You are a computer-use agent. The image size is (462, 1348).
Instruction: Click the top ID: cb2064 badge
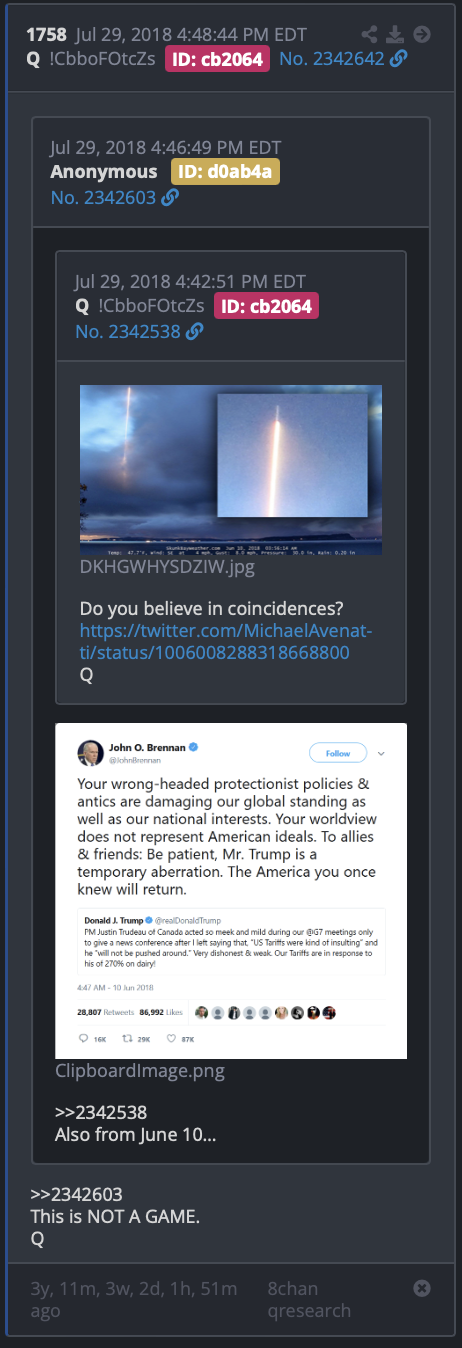pyautogui.click(x=217, y=59)
